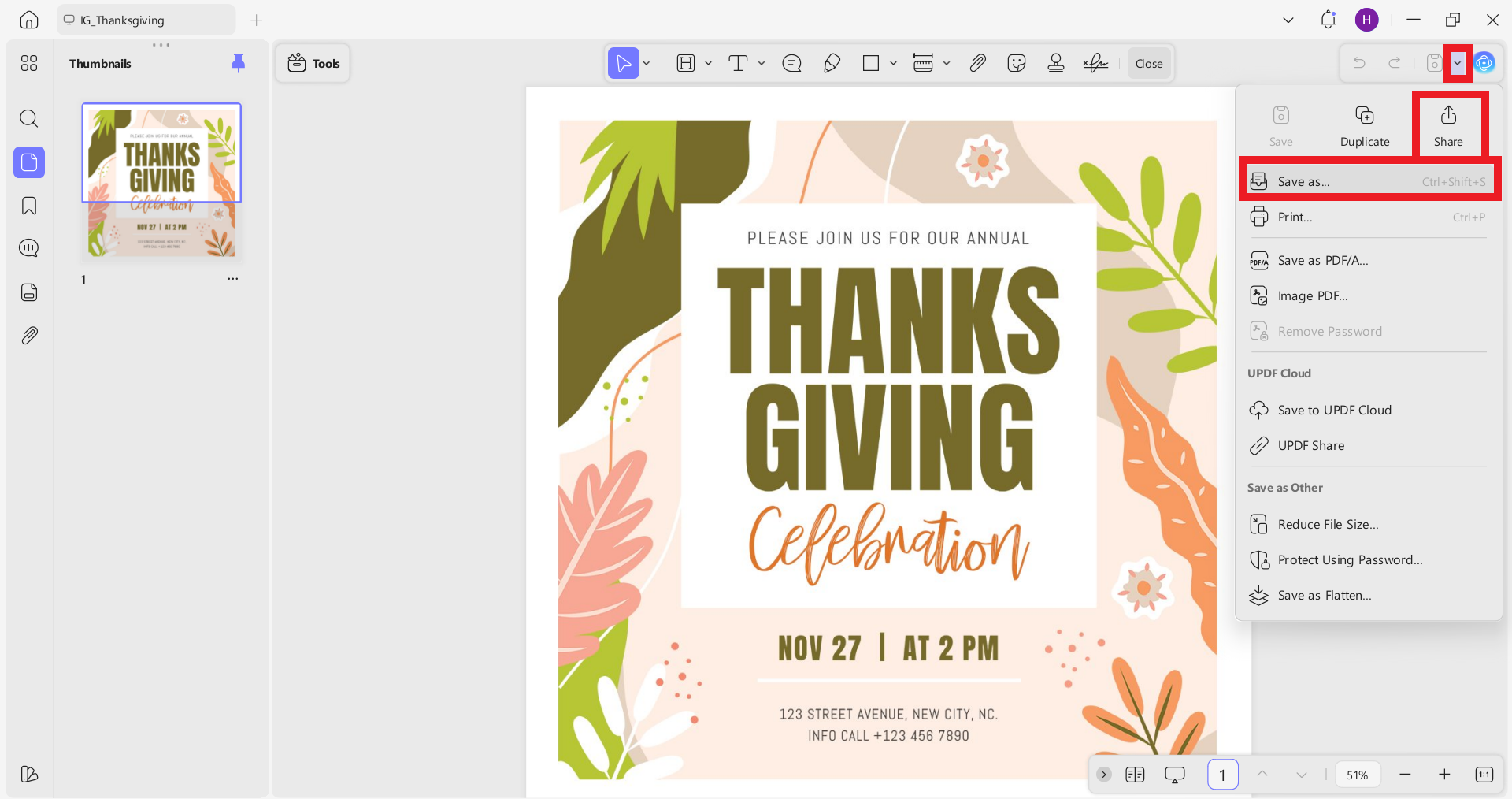
Task: Open the sticker tool
Action: pos(1017,64)
